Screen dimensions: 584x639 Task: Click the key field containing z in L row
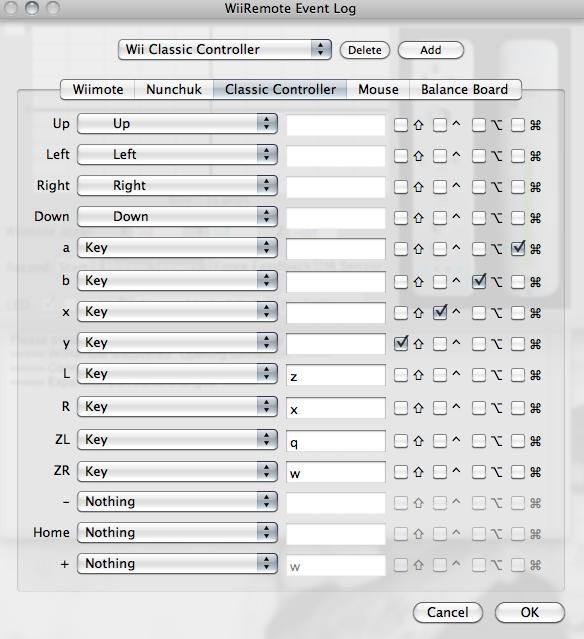tap(336, 375)
